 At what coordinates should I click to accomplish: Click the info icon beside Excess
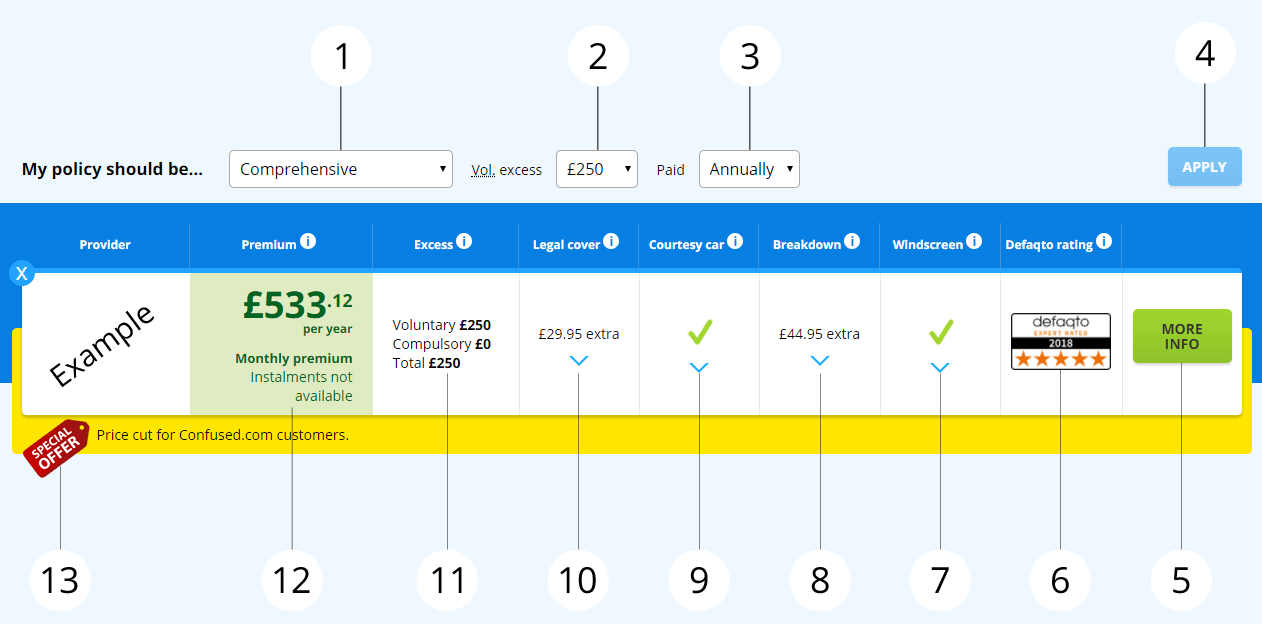pos(464,242)
